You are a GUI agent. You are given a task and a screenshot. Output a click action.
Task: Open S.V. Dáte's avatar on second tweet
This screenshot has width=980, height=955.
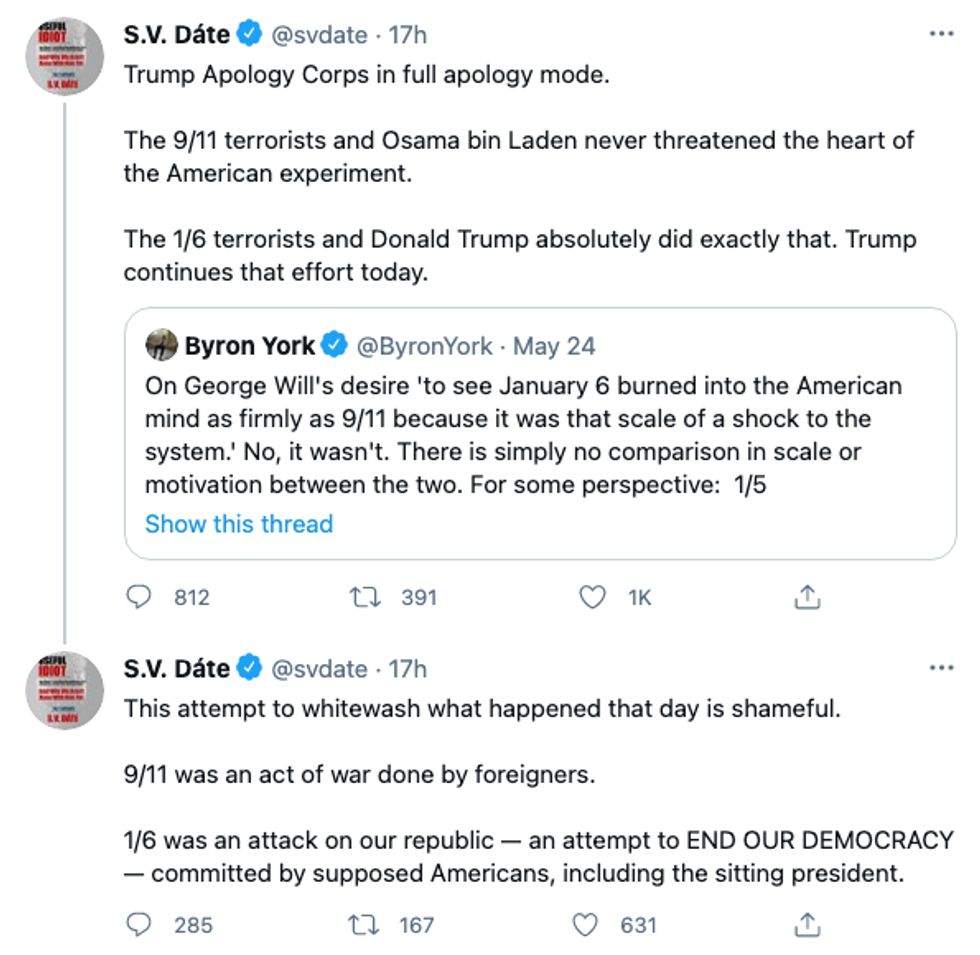tap(65, 690)
